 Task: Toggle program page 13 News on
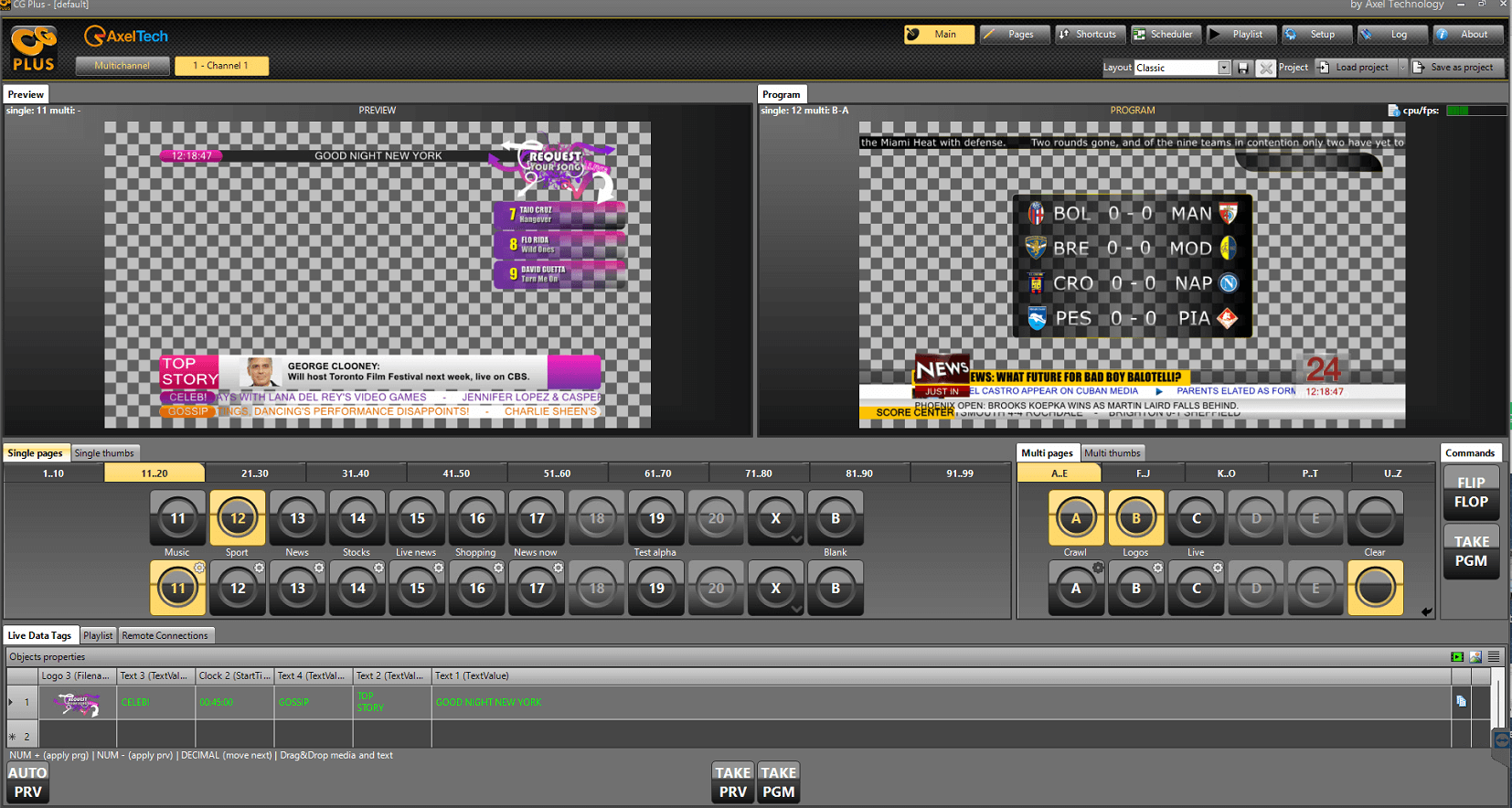point(297,518)
